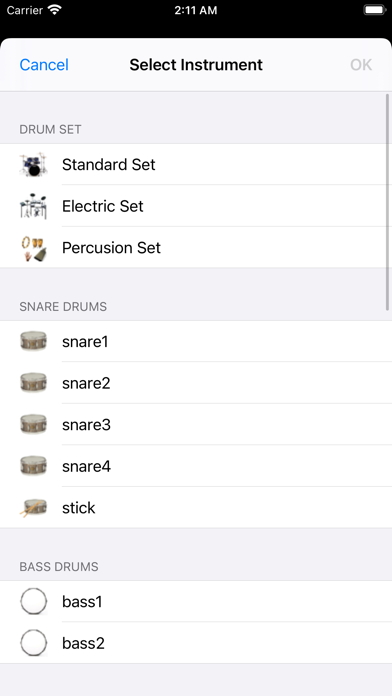
Task: Confirm selection with OK button
Action: (361, 65)
